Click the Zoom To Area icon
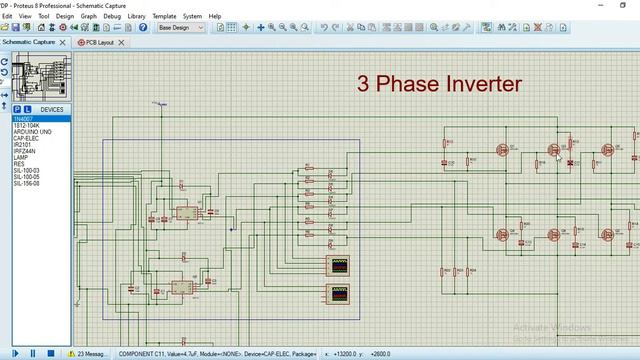Viewport: 640px width, 360px height. (x=304, y=27)
